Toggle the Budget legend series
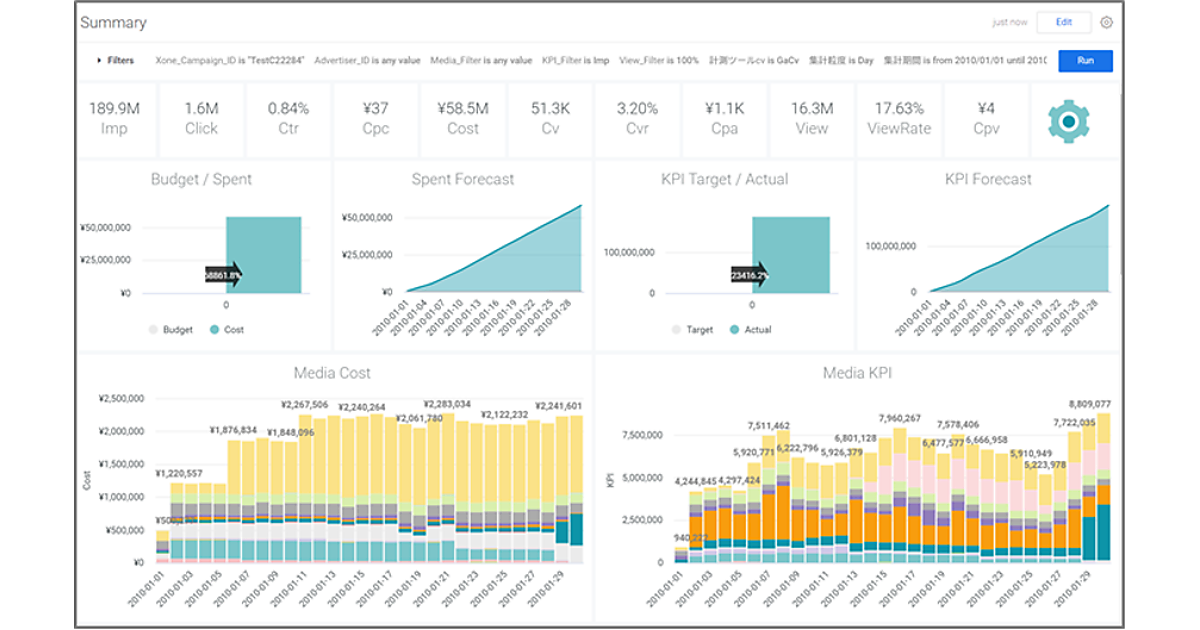Viewport: 1200px width, 630px height. click(x=171, y=329)
